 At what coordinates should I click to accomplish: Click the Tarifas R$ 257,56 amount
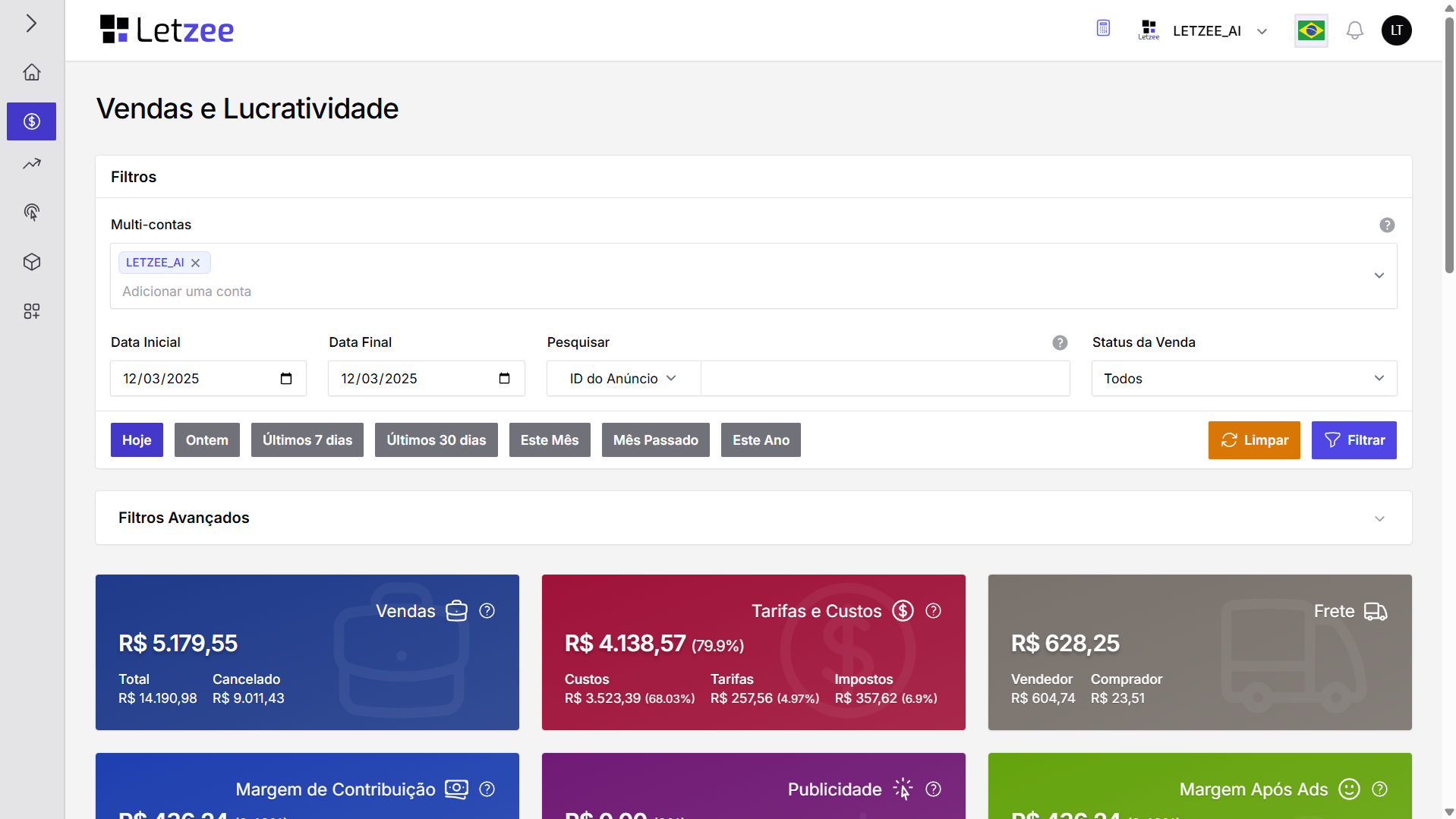(x=742, y=698)
